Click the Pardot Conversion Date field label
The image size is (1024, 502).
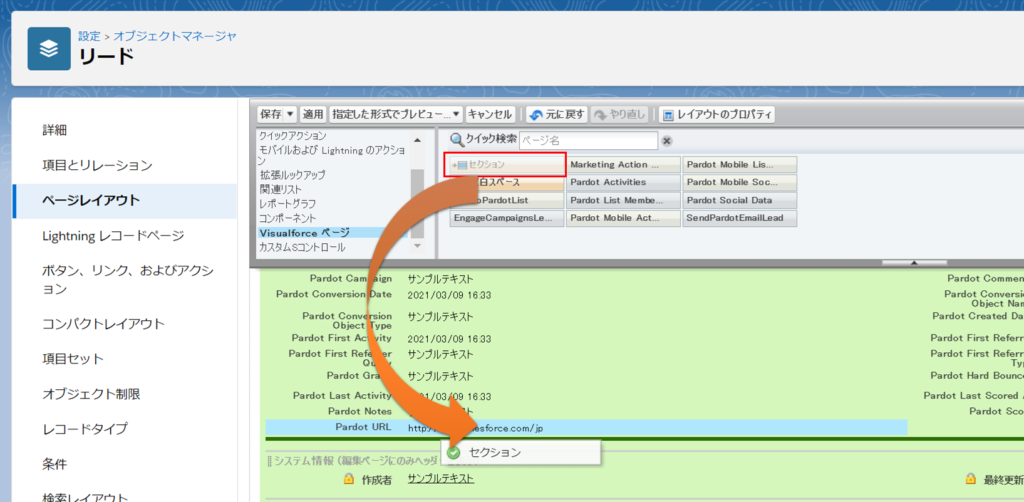334,294
